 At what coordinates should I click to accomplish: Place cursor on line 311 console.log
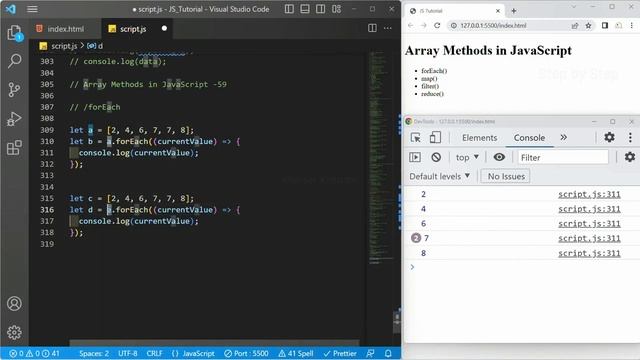138,153
